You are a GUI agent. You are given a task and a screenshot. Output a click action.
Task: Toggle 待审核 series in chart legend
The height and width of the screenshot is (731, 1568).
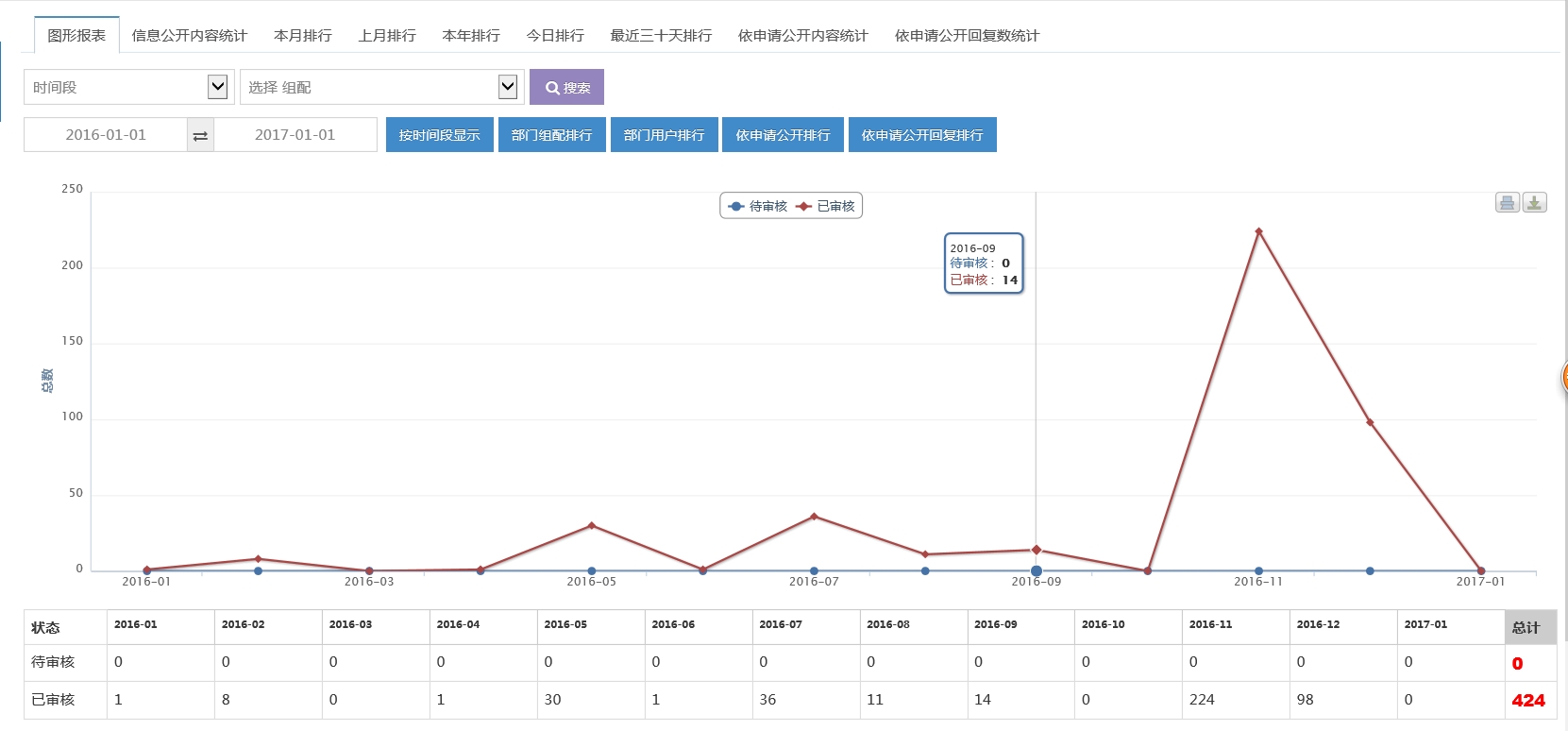(x=758, y=206)
